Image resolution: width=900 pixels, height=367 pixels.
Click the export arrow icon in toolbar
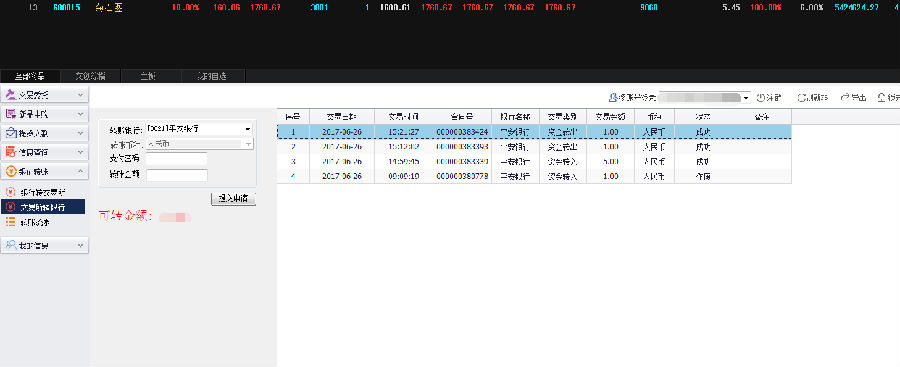pos(845,98)
